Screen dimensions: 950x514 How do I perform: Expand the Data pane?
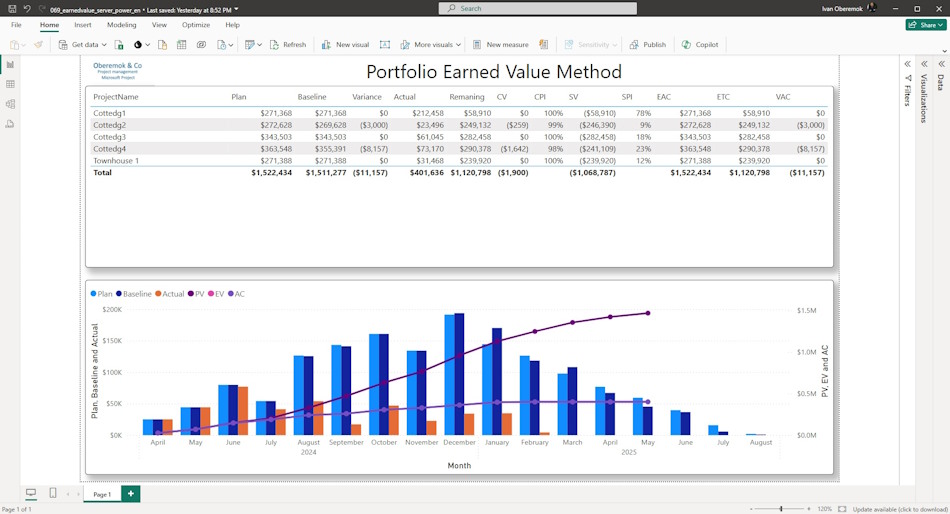coord(942,64)
